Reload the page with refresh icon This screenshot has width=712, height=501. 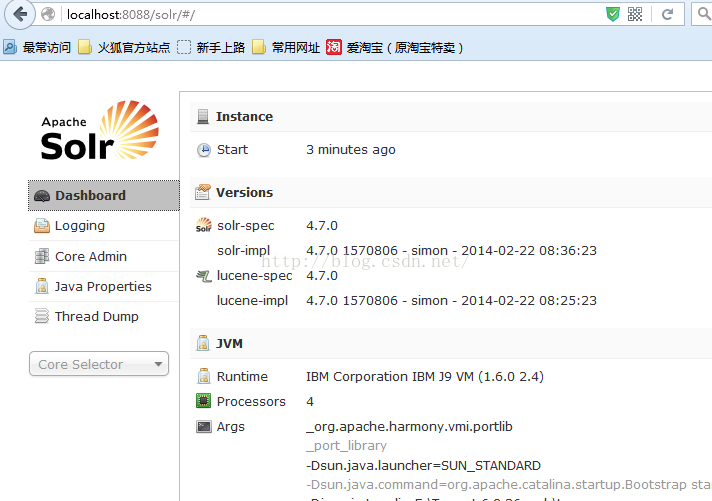click(667, 15)
